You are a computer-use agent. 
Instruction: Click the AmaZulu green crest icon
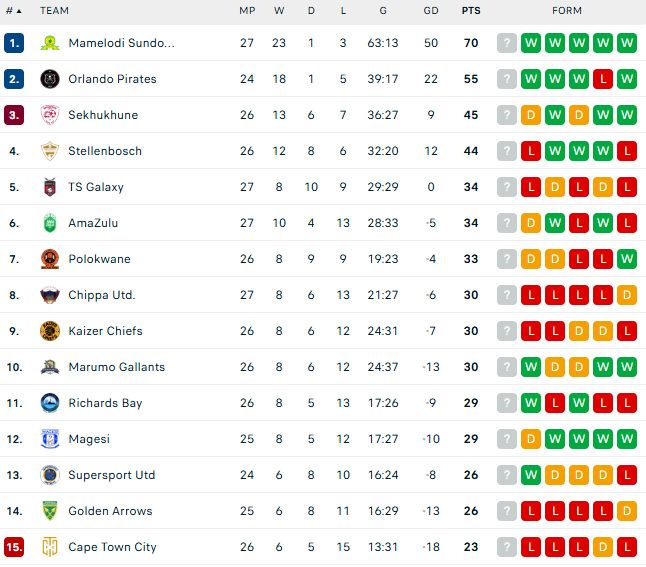click(x=50, y=223)
